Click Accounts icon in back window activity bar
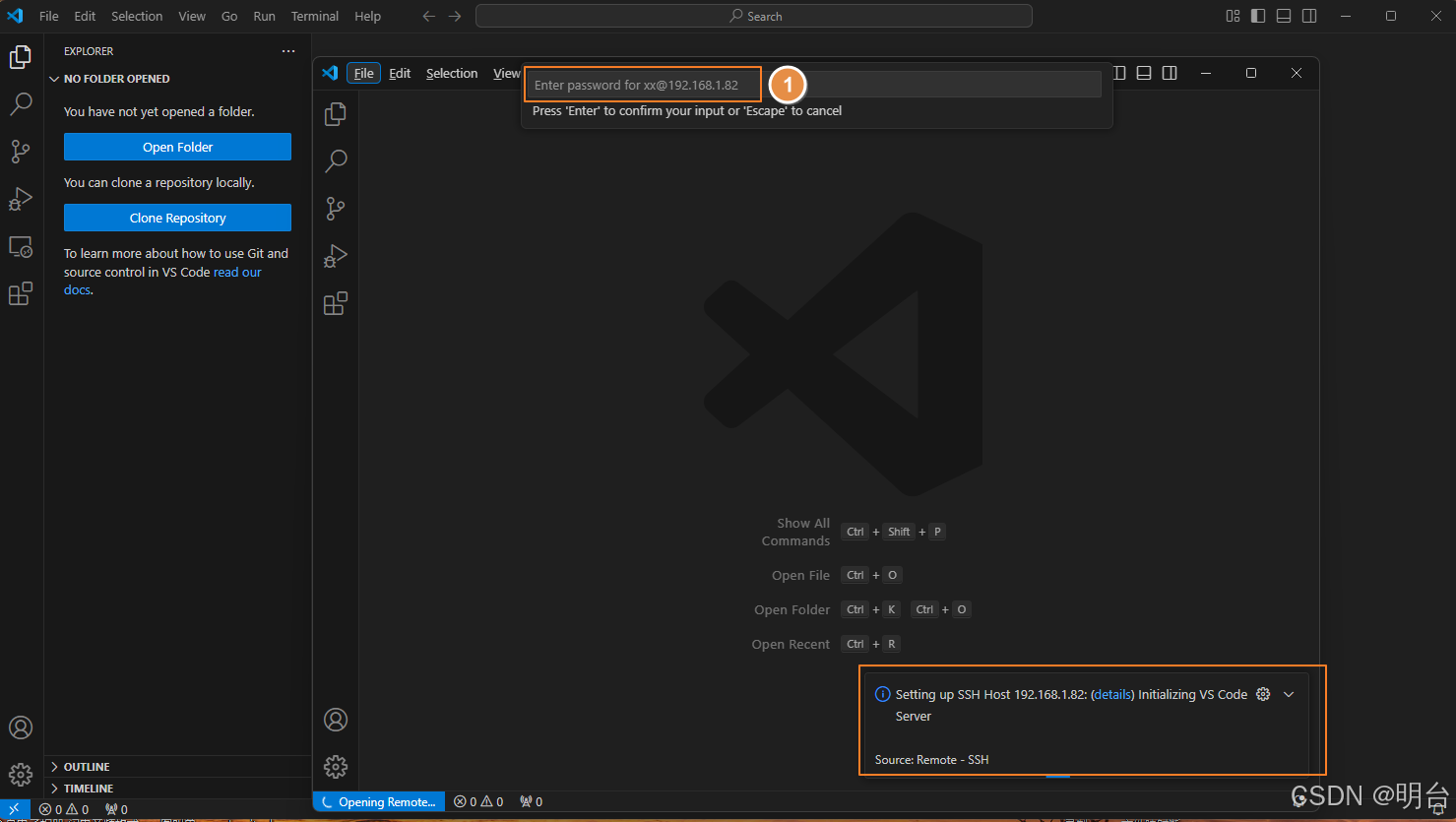The image size is (1456, 822). click(21, 727)
